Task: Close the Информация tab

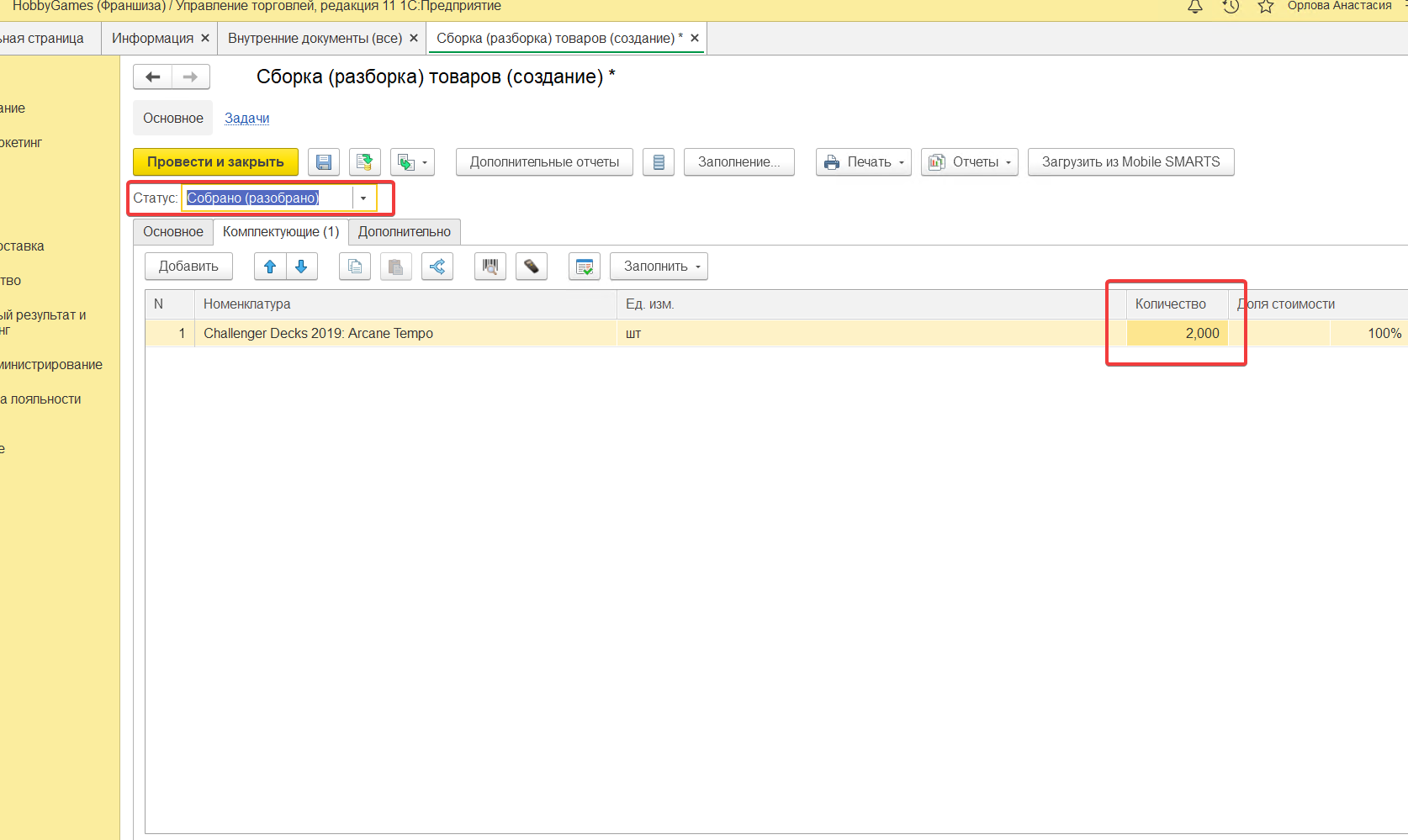Action: [x=205, y=39]
